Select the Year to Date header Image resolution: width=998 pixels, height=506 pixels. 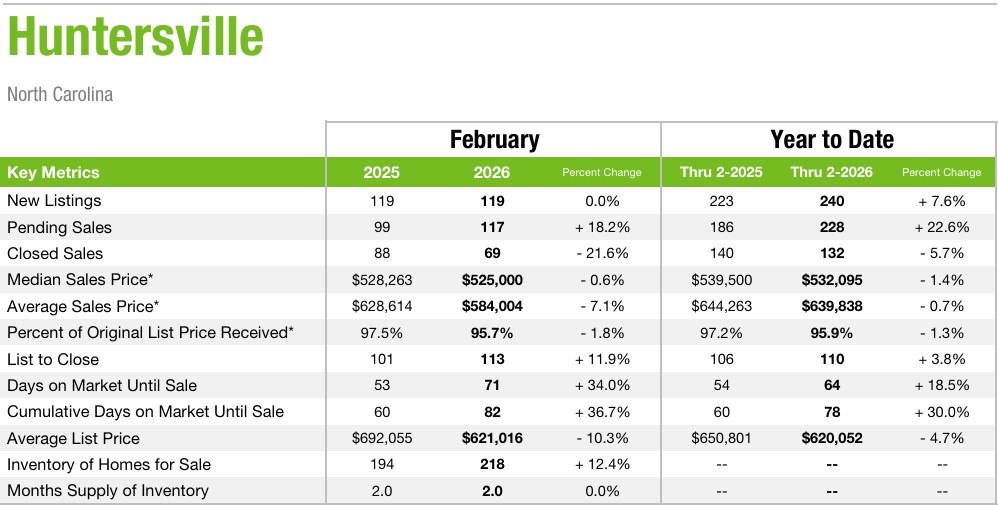(831, 140)
